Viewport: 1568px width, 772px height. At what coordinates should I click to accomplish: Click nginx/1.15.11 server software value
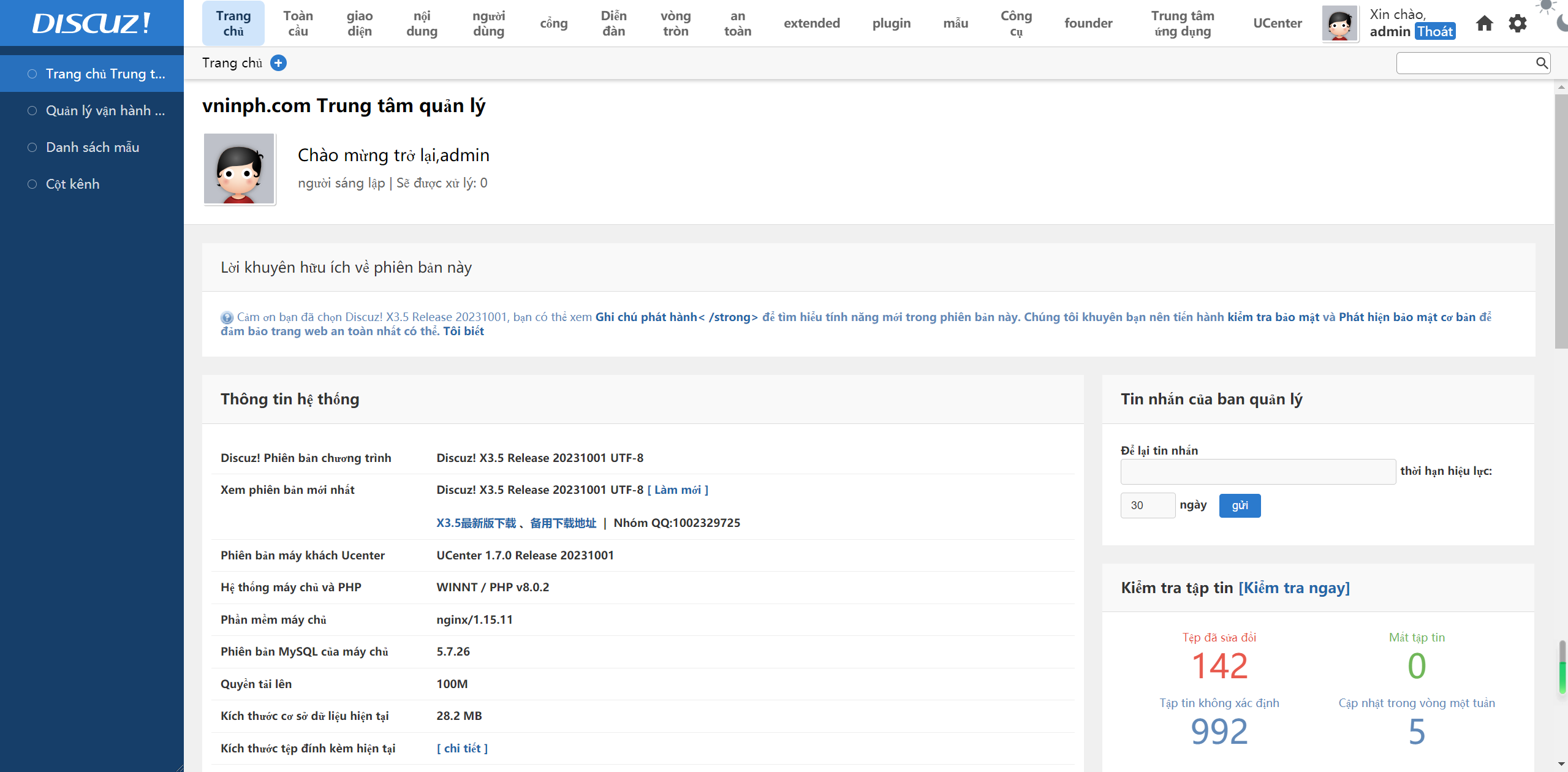pos(474,619)
